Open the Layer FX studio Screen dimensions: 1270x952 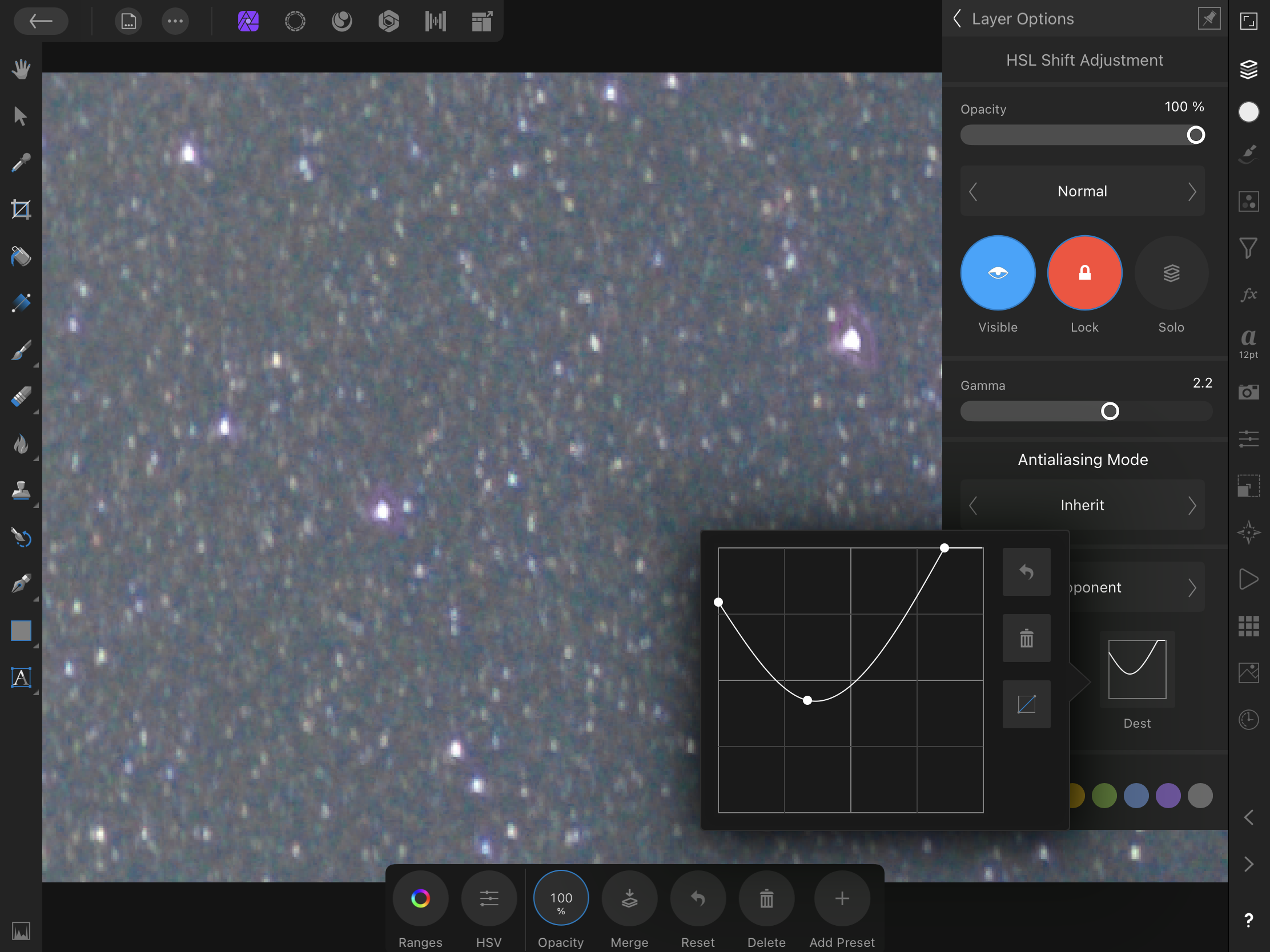pos(1248,295)
